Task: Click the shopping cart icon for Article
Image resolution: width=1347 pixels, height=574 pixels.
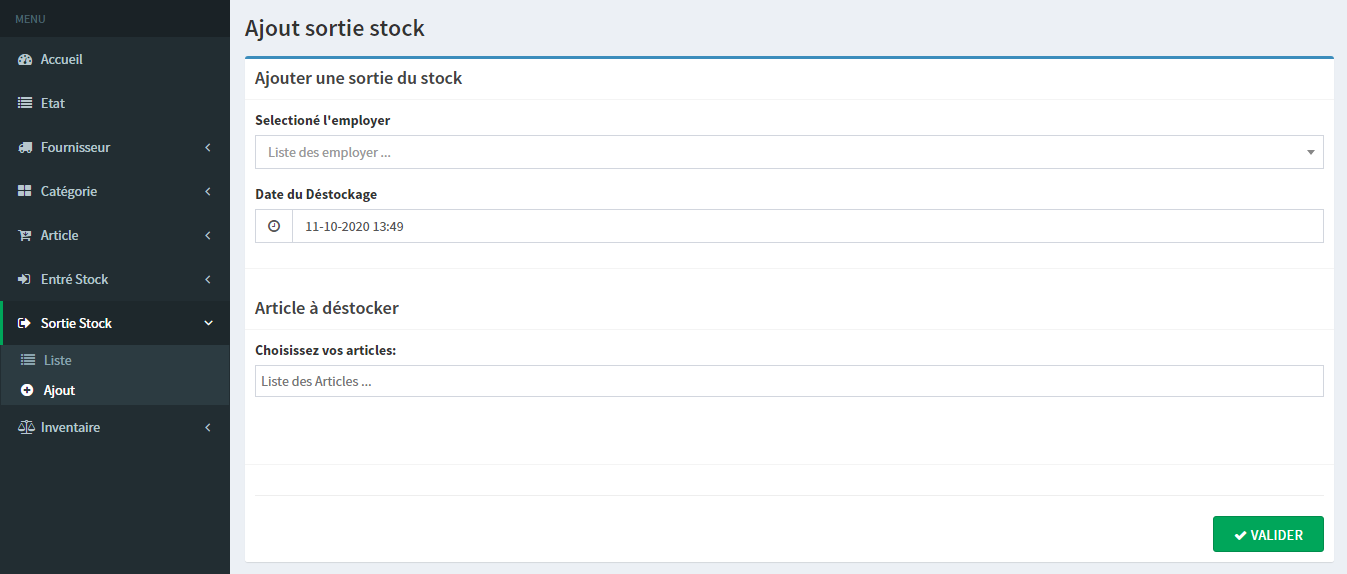Action: 25,236
